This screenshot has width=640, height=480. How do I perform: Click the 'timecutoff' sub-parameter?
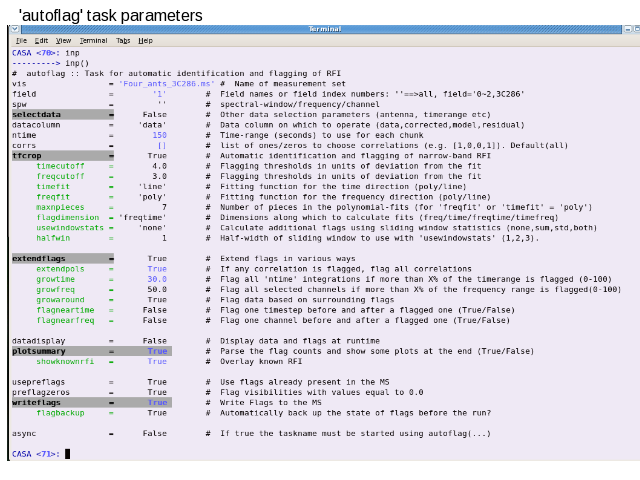60,166
